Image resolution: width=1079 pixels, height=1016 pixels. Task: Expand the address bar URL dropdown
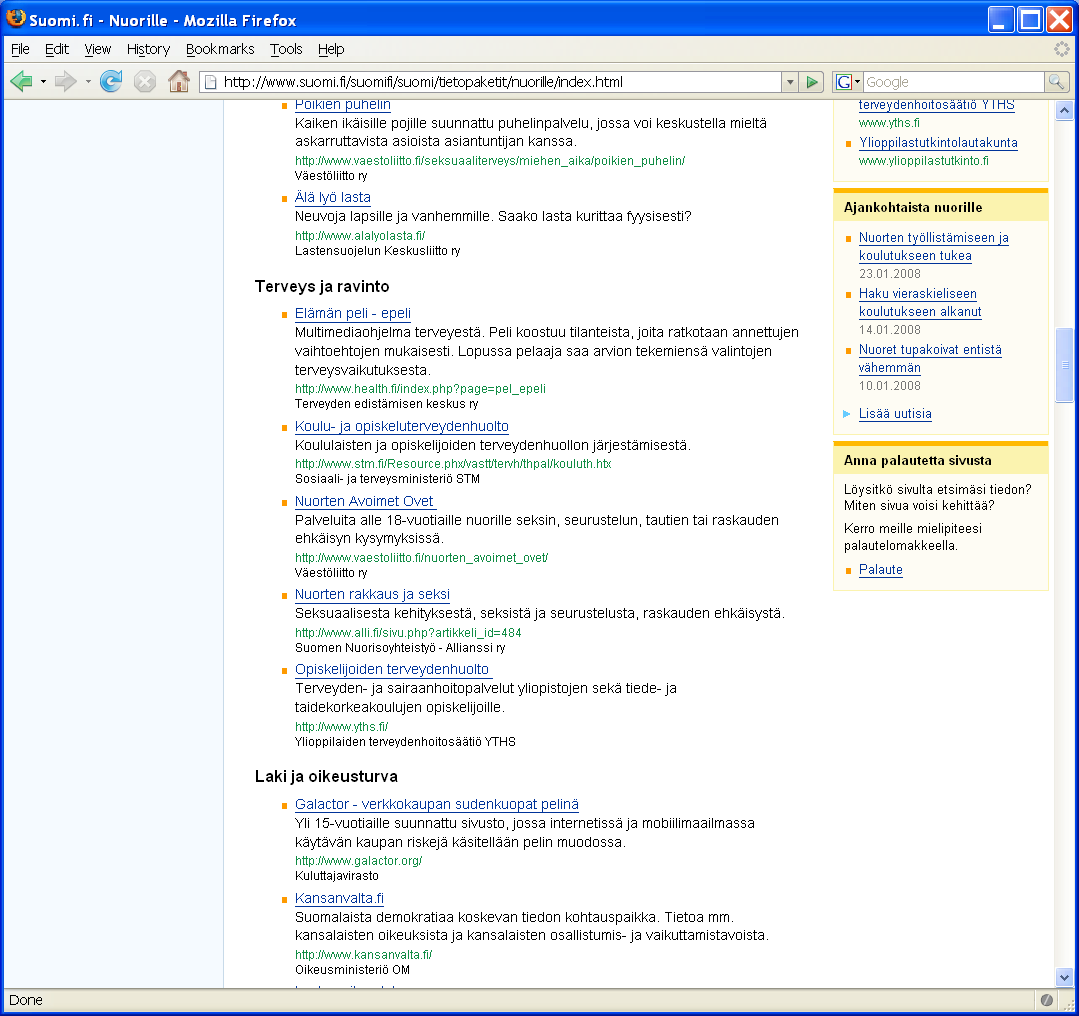click(x=790, y=82)
